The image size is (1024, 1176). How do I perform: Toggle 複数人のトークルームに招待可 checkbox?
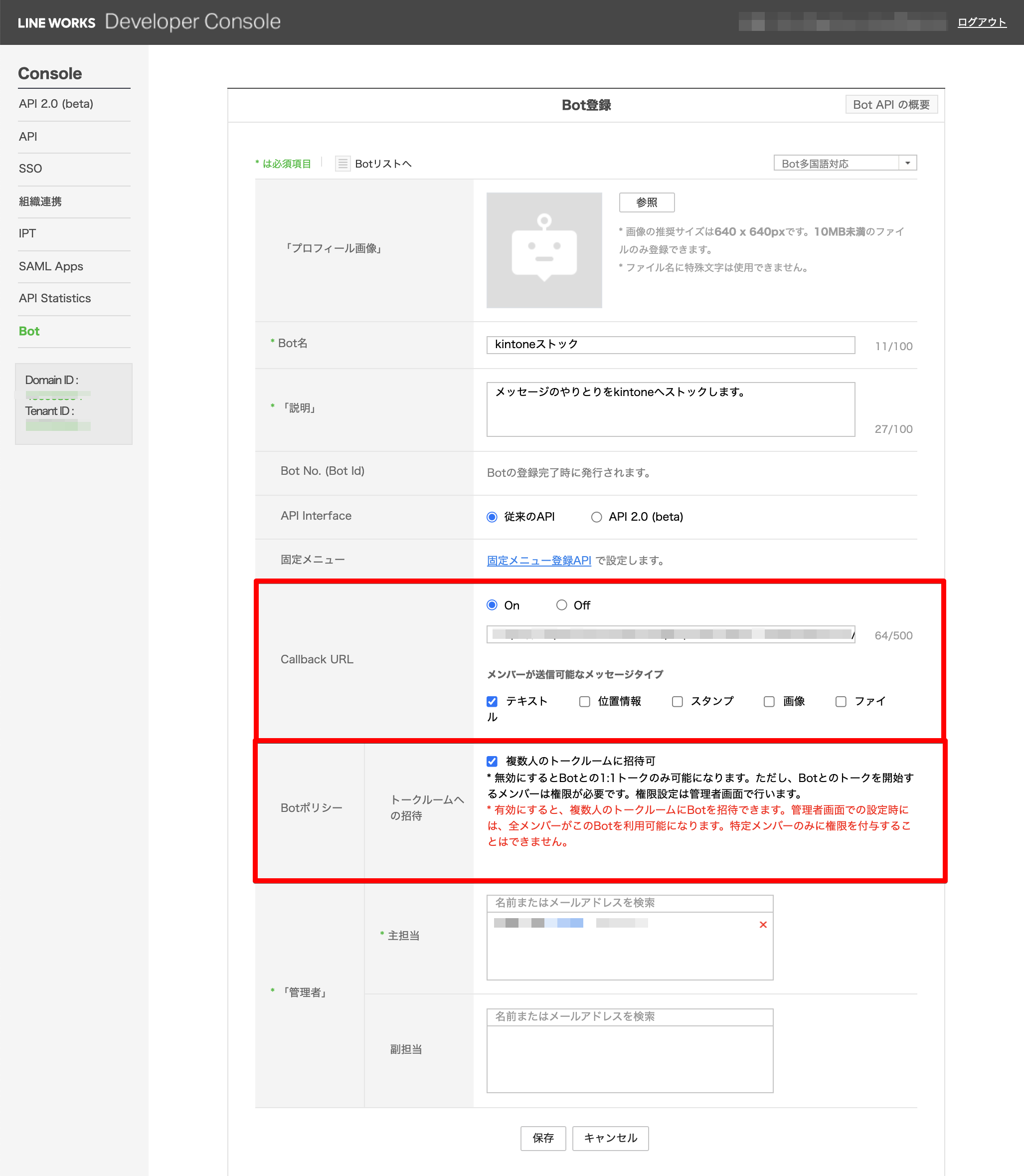point(492,761)
